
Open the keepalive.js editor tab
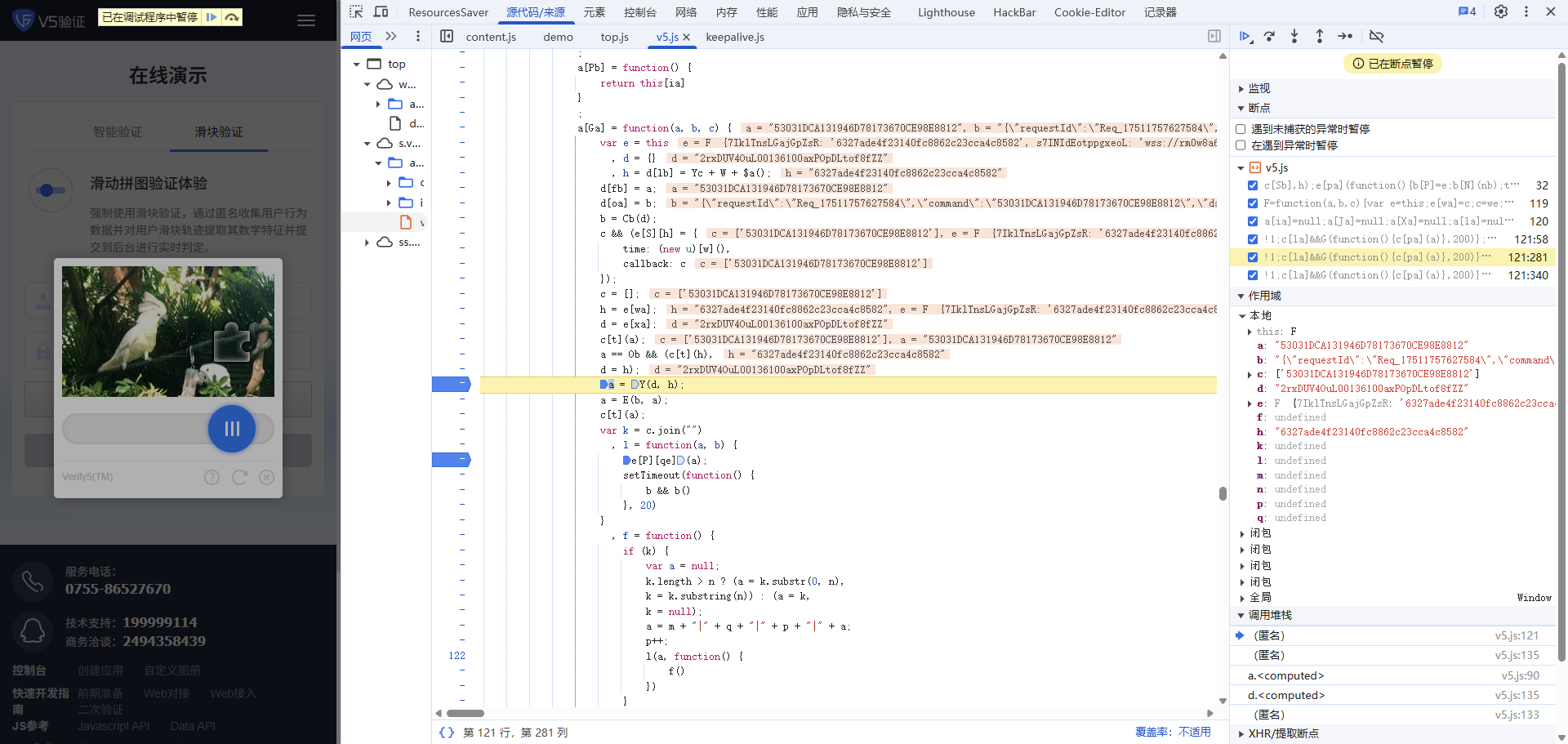pyautogui.click(x=735, y=37)
